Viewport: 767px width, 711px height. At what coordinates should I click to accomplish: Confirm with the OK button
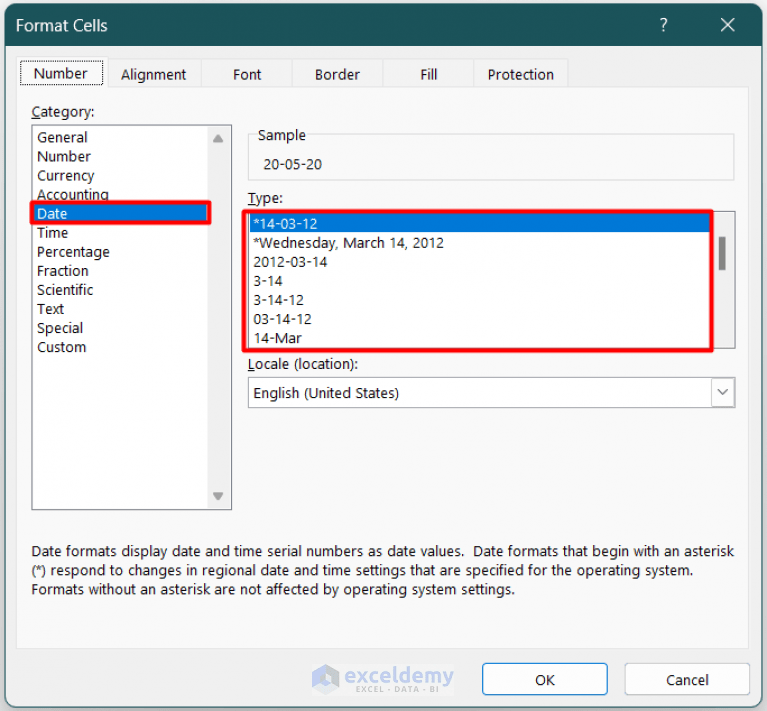544,679
